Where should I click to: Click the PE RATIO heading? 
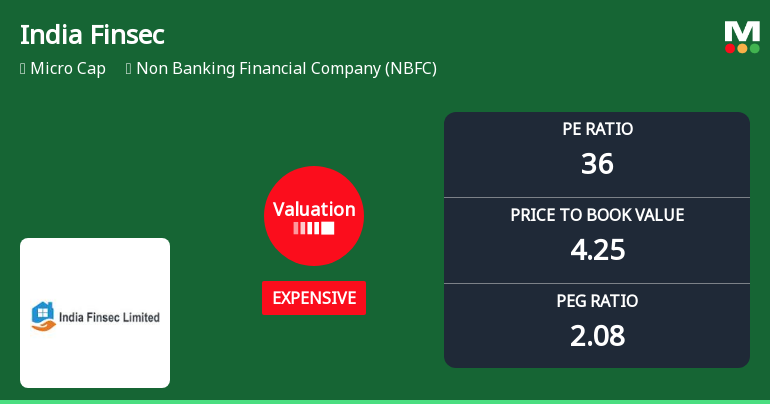pyautogui.click(x=597, y=129)
